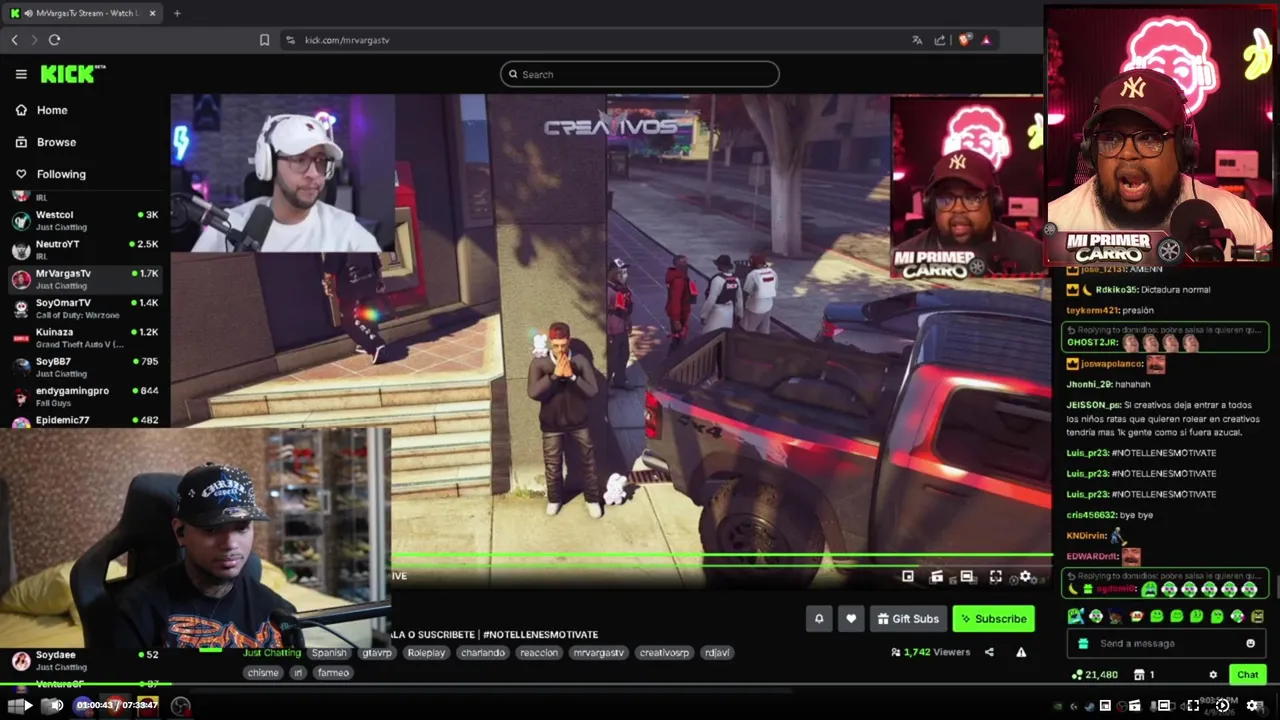1280x720 pixels.
Task: Open outer player settings gear at bottom right
Action: click(1251, 706)
